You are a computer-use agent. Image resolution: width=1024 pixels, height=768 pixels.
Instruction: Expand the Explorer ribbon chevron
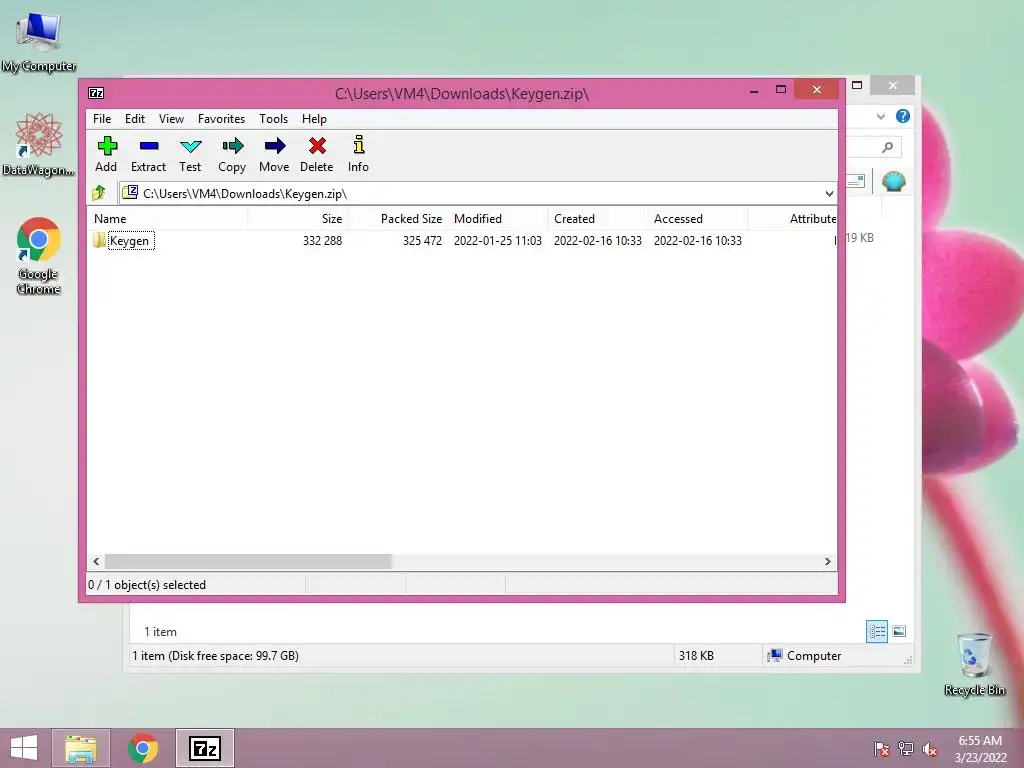[880, 116]
